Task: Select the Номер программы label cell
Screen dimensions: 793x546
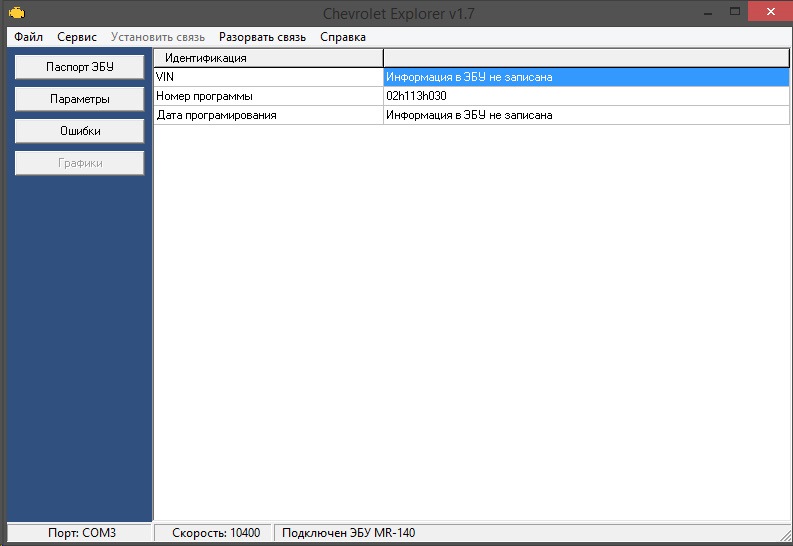Action: [x=269, y=96]
